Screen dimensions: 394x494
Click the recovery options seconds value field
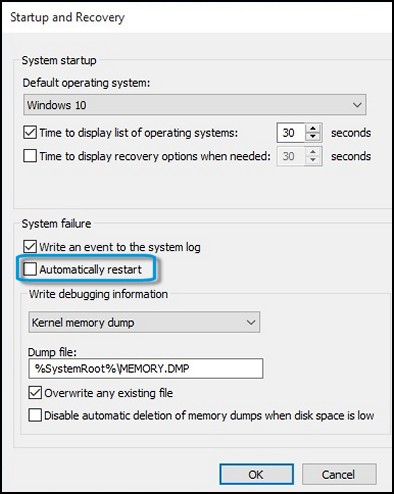point(291,156)
